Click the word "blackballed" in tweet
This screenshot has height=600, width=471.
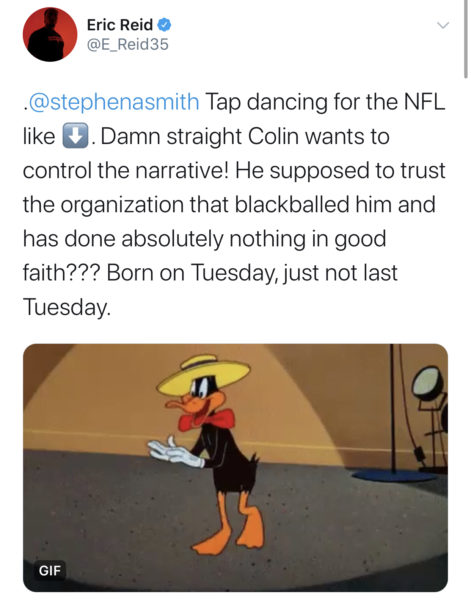coord(292,205)
